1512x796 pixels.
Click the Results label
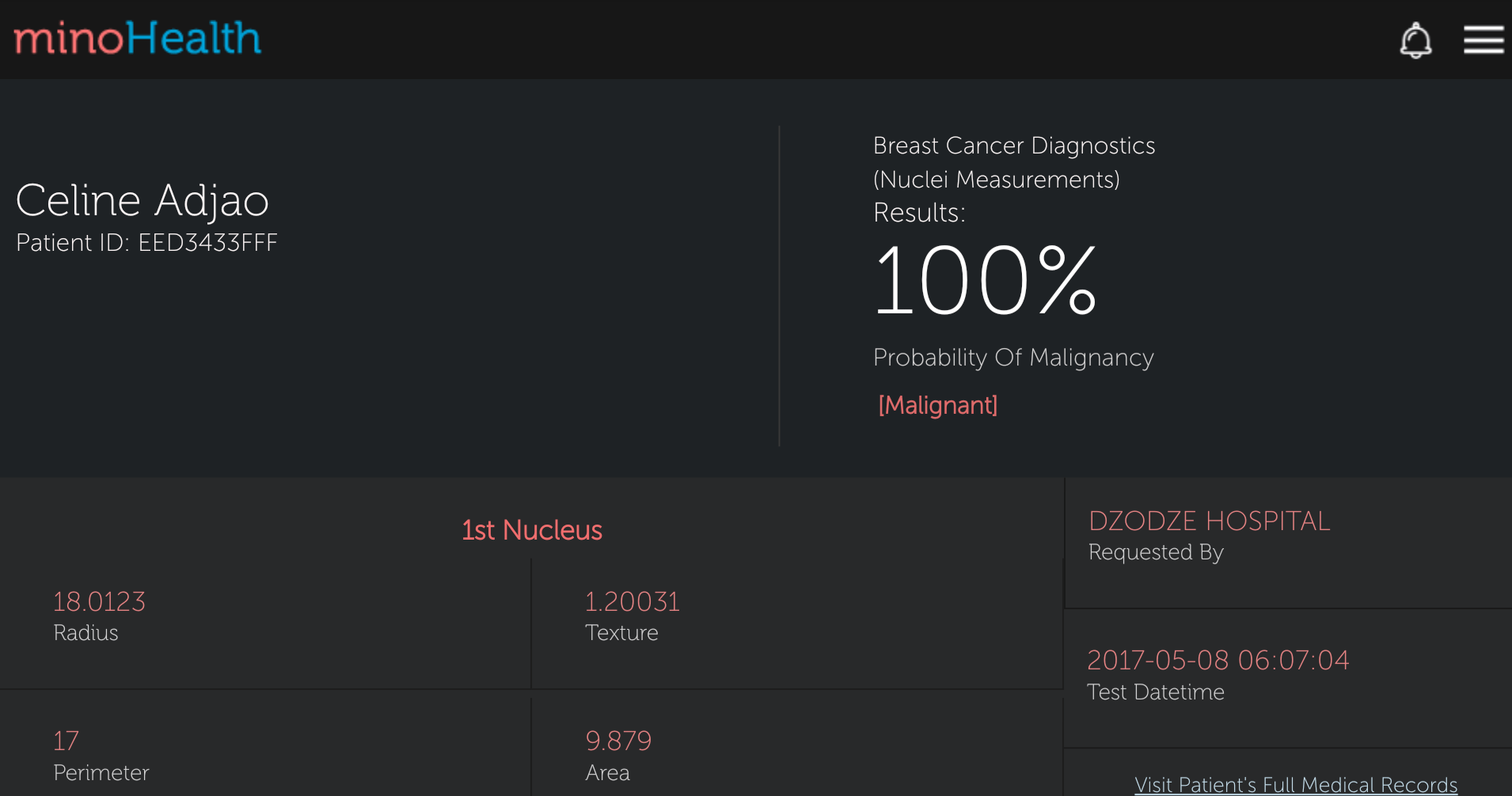point(919,213)
